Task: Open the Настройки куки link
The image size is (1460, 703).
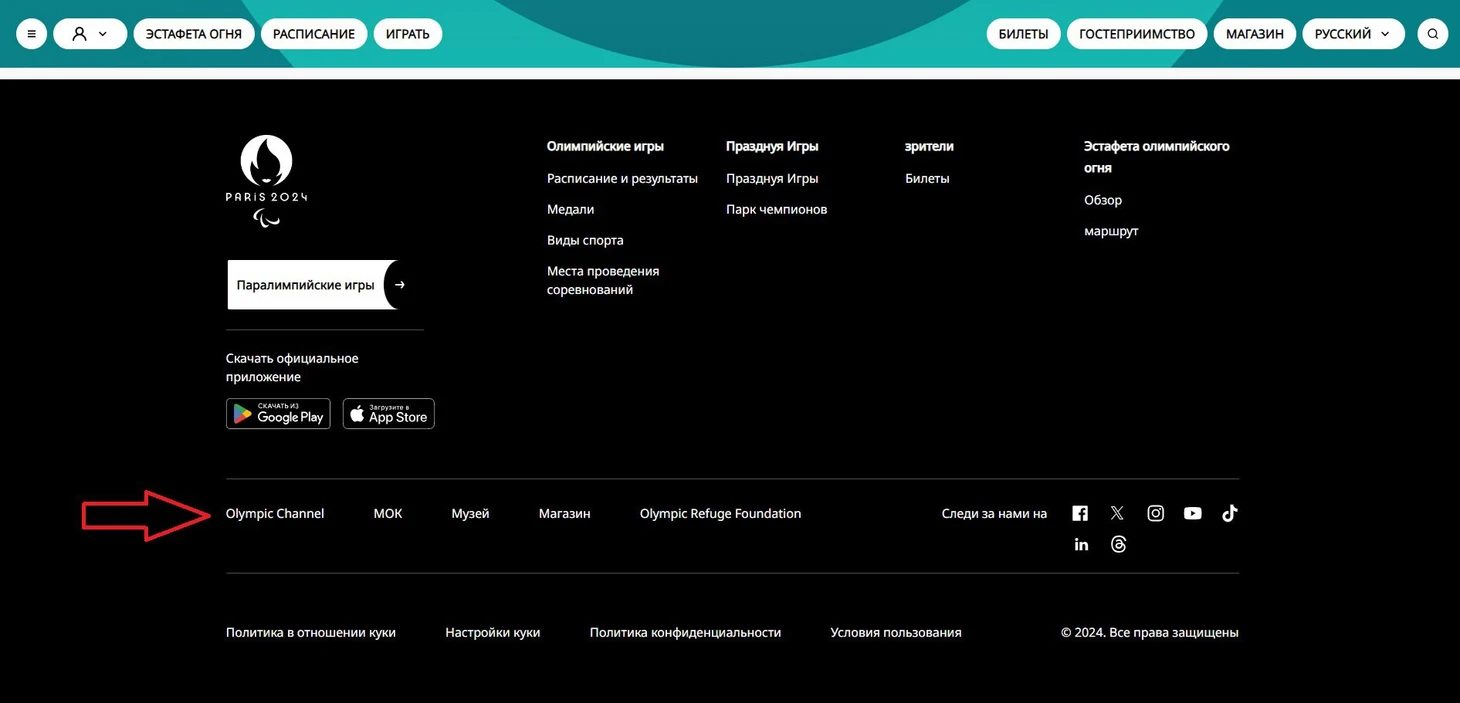Action: [492, 633]
